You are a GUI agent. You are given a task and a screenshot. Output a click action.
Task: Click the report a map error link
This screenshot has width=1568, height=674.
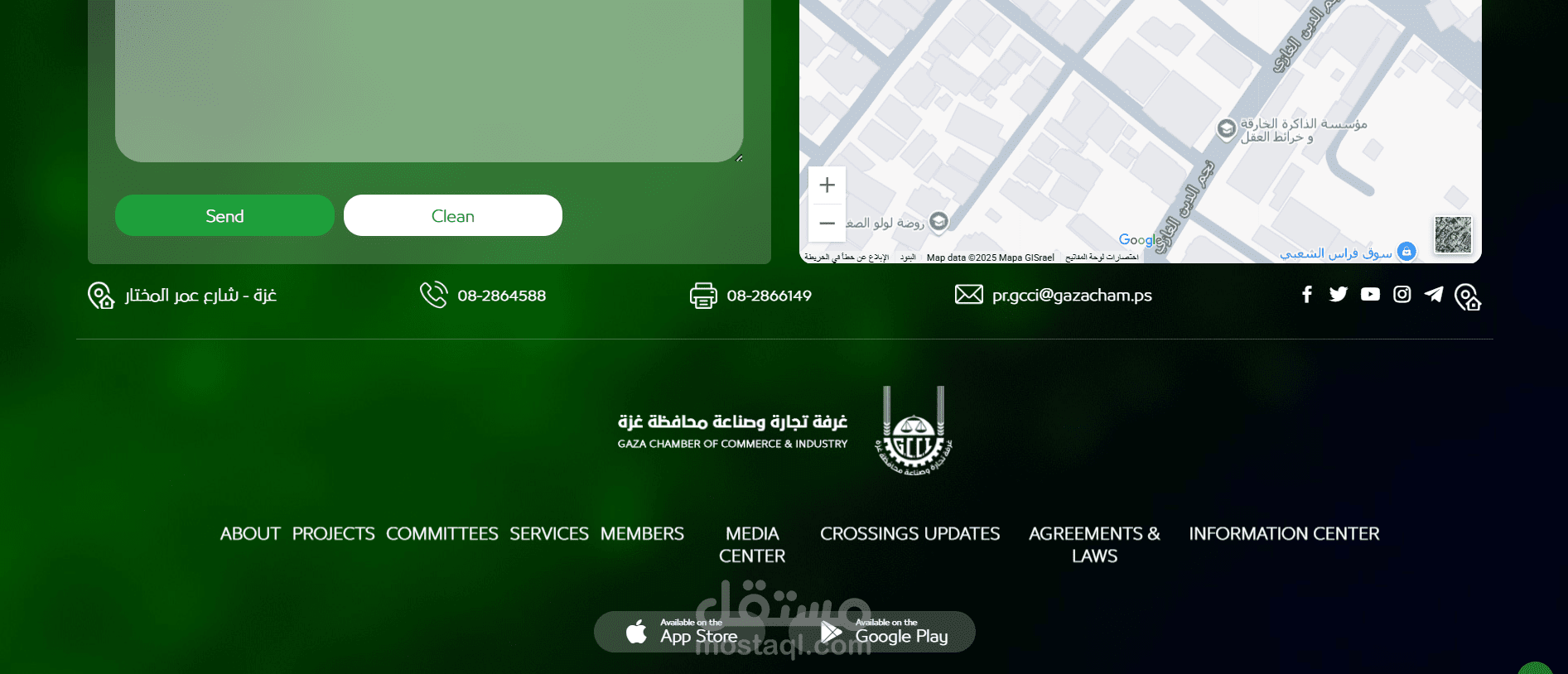(x=847, y=258)
